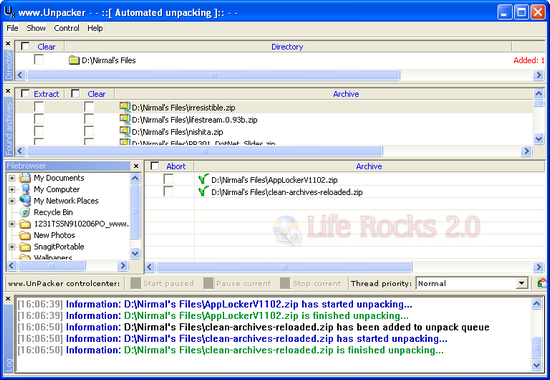Click the folder icon of D:\Nirmal's Files
Image resolution: width=550 pixels, height=380 pixels.
[x=74, y=60]
